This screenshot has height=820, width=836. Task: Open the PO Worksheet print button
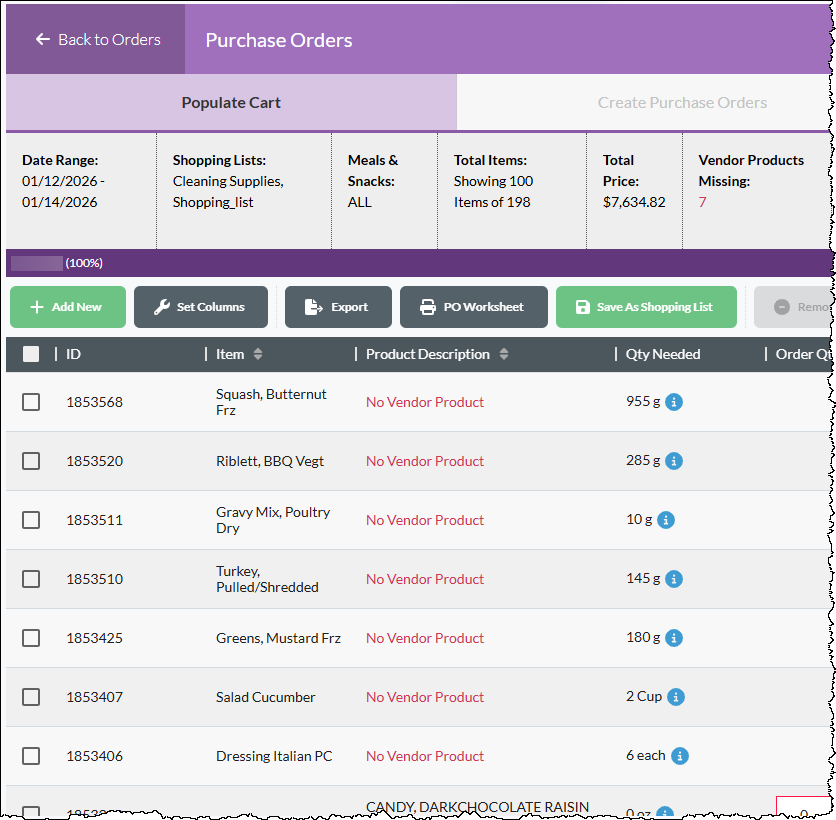[x=474, y=307]
